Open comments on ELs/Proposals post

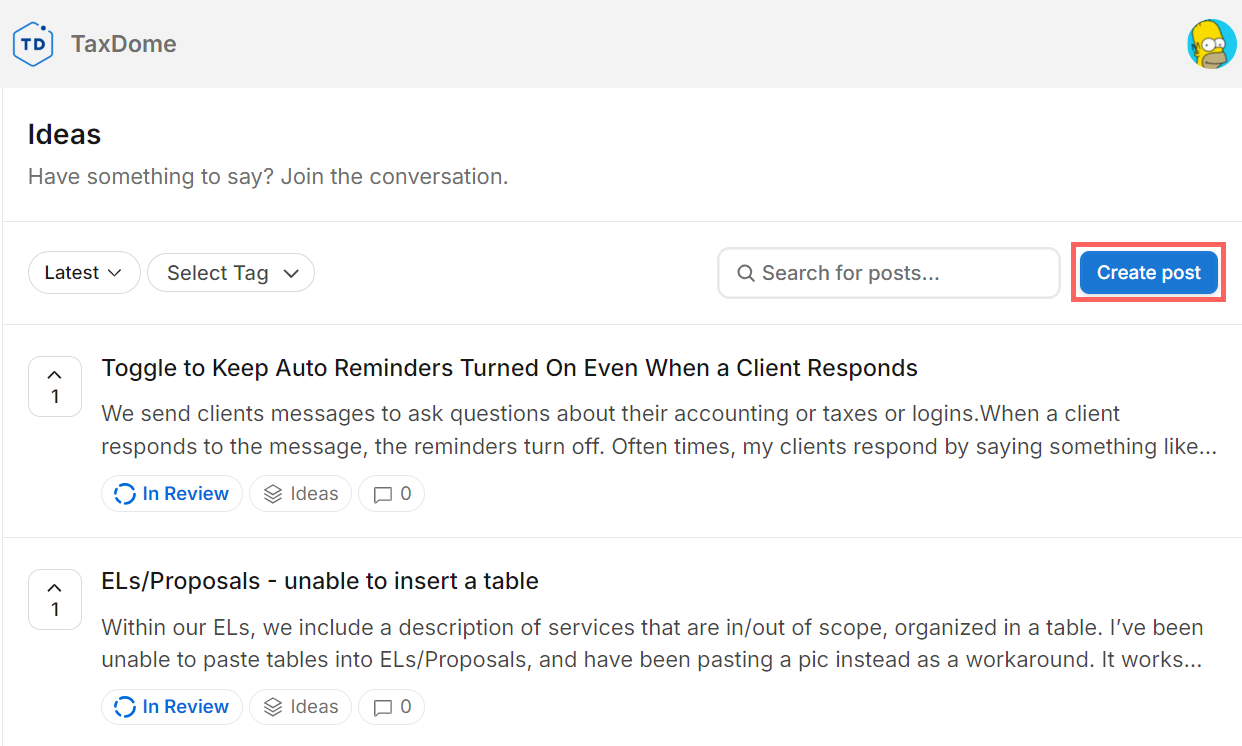pyautogui.click(x=391, y=707)
